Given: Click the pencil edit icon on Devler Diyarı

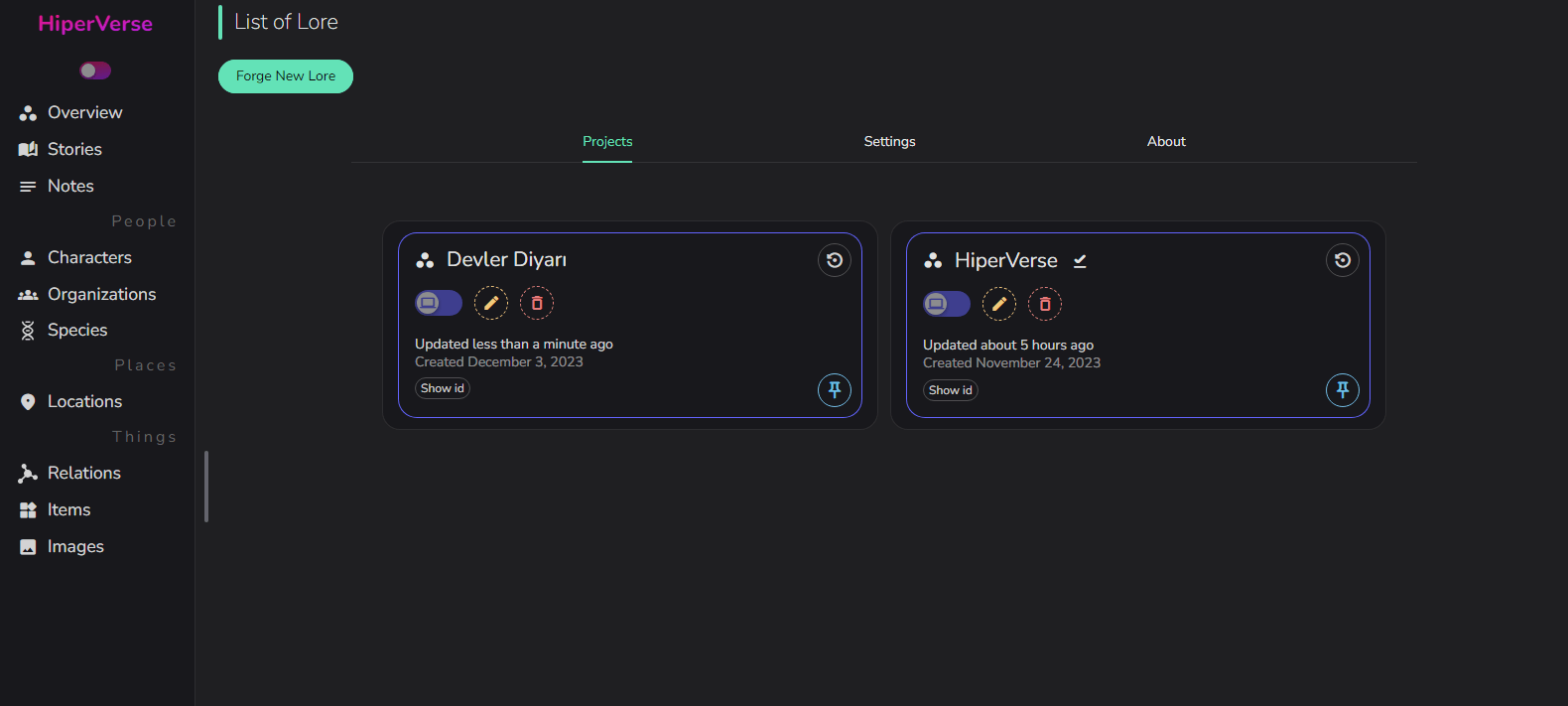Looking at the screenshot, I should [491, 303].
